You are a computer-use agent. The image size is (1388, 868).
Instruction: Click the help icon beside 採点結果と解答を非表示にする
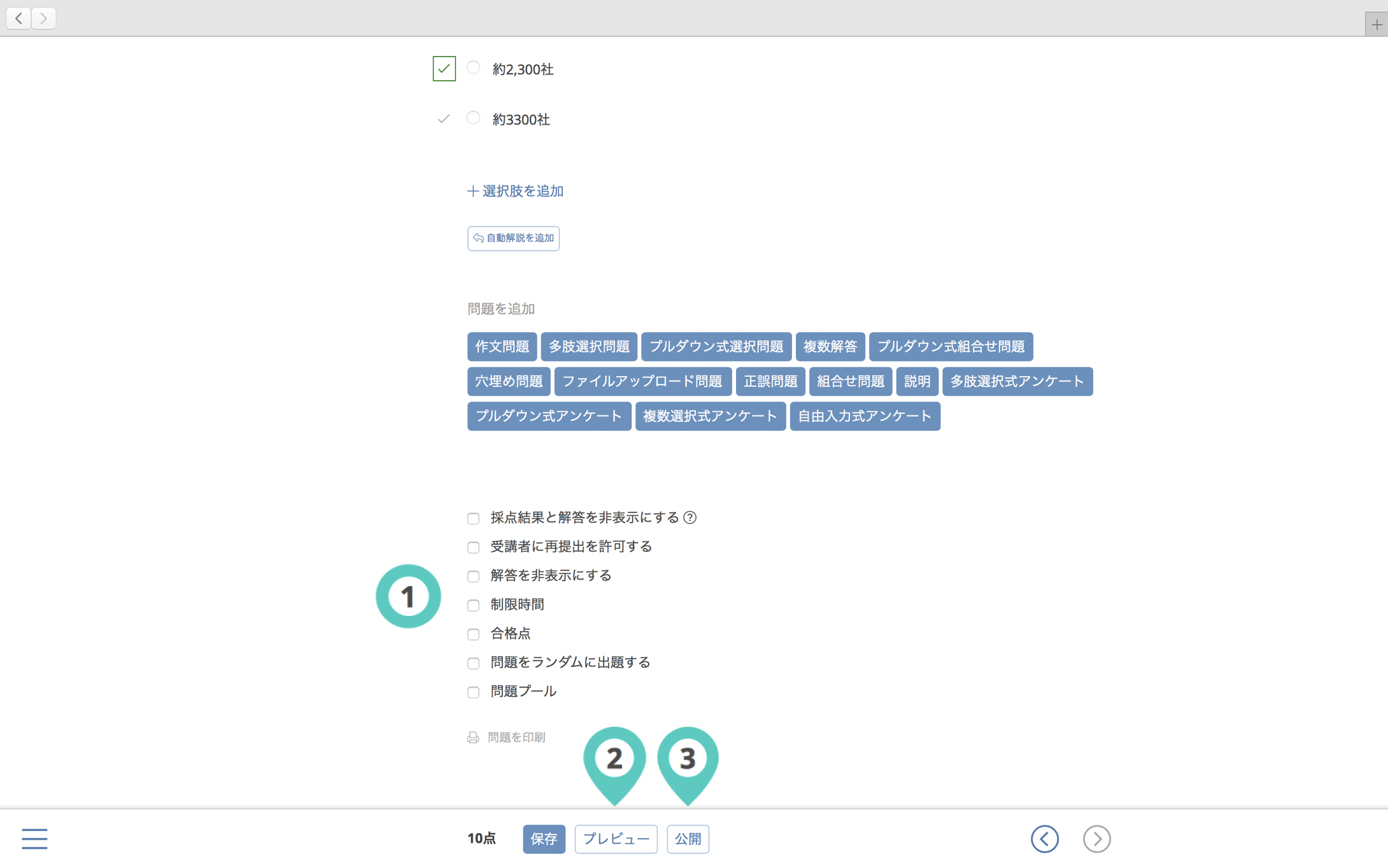pyautogui.click(x=690, y=518)
